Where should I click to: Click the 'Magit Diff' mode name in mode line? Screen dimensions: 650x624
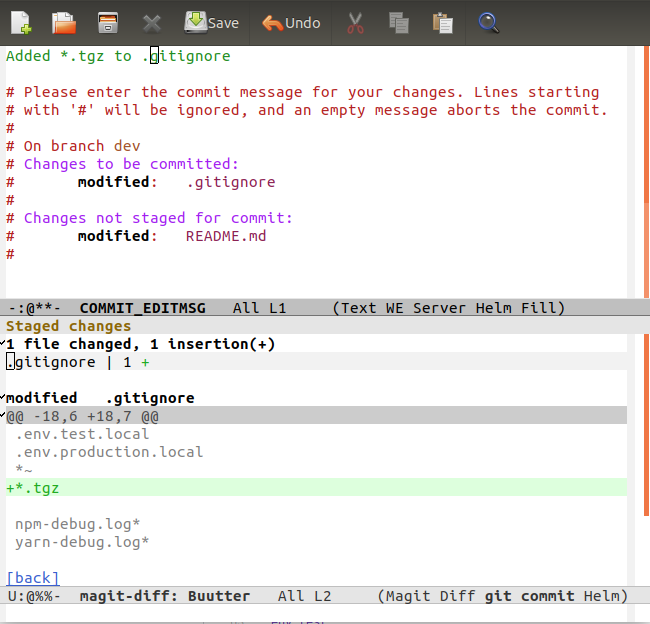(x=431, y=596)
